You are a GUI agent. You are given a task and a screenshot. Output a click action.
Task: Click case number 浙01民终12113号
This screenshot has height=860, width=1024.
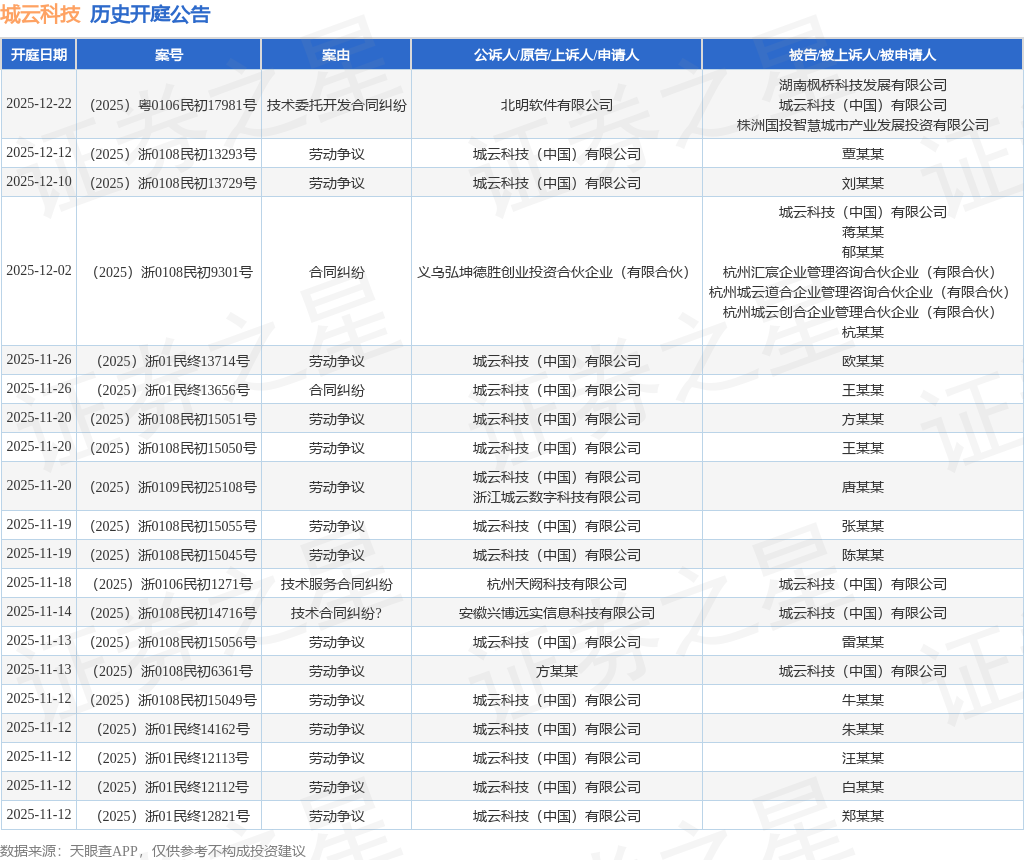click(172, 758)
